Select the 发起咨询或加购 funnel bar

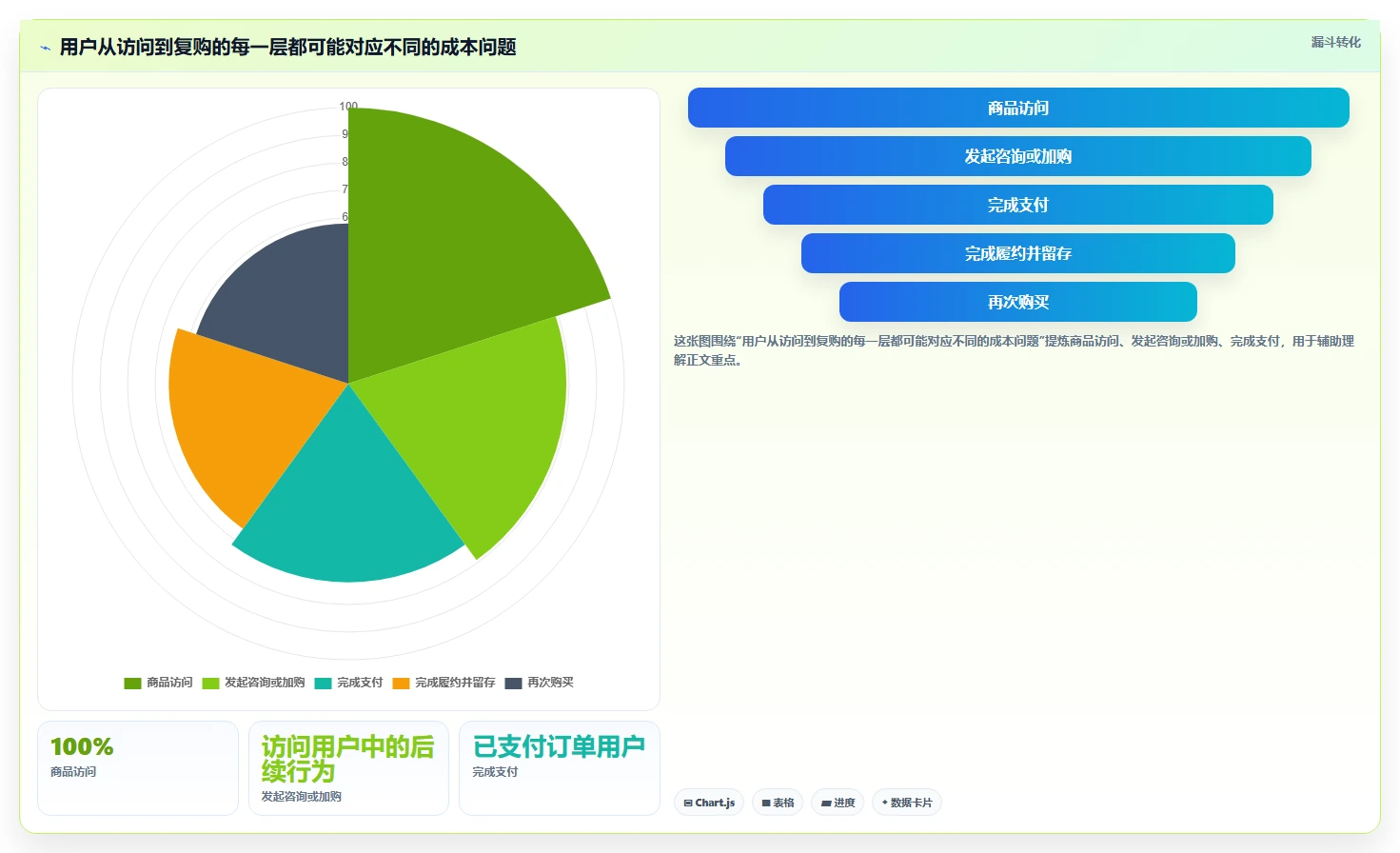point(1018,156)
